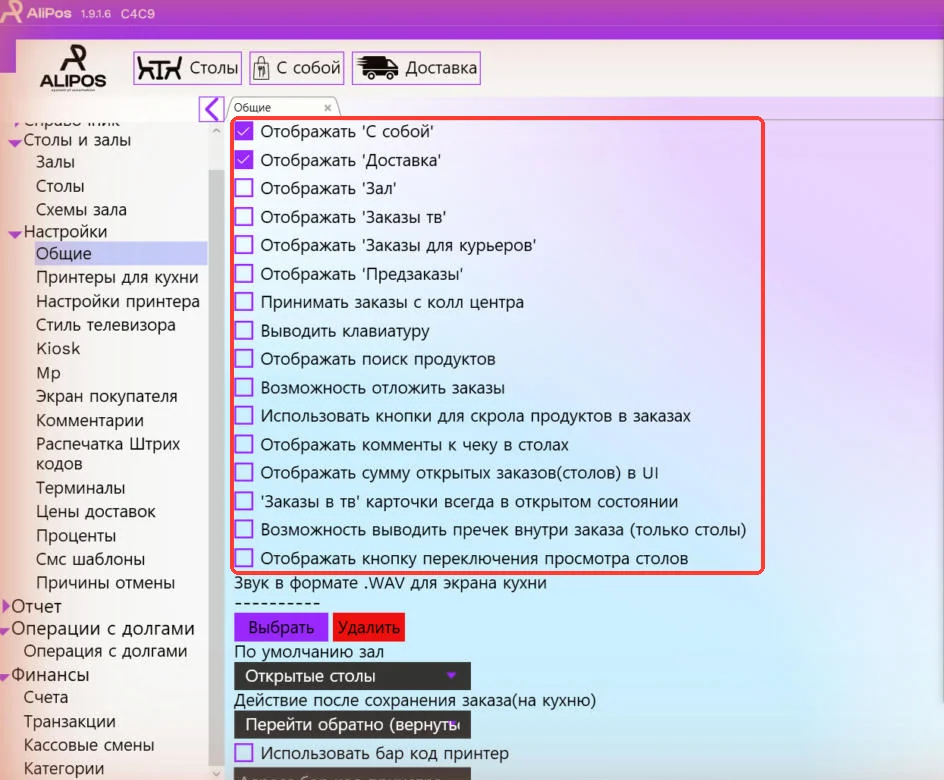Click the Выбрать sound file button
Screen dimensions: 944x780
coord(281,627)
